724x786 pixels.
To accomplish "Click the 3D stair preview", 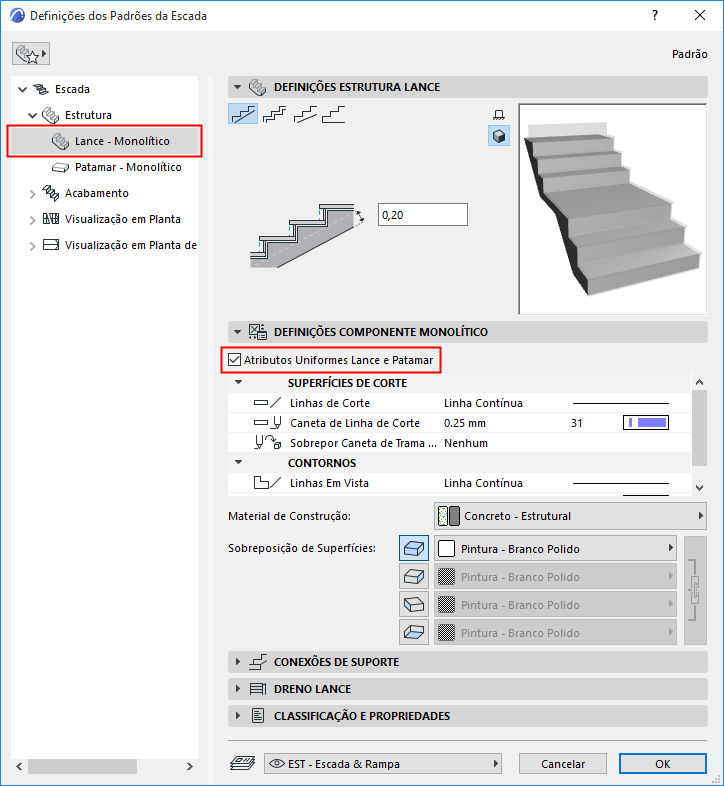I will pyautogui.click(x=613, y=209).
